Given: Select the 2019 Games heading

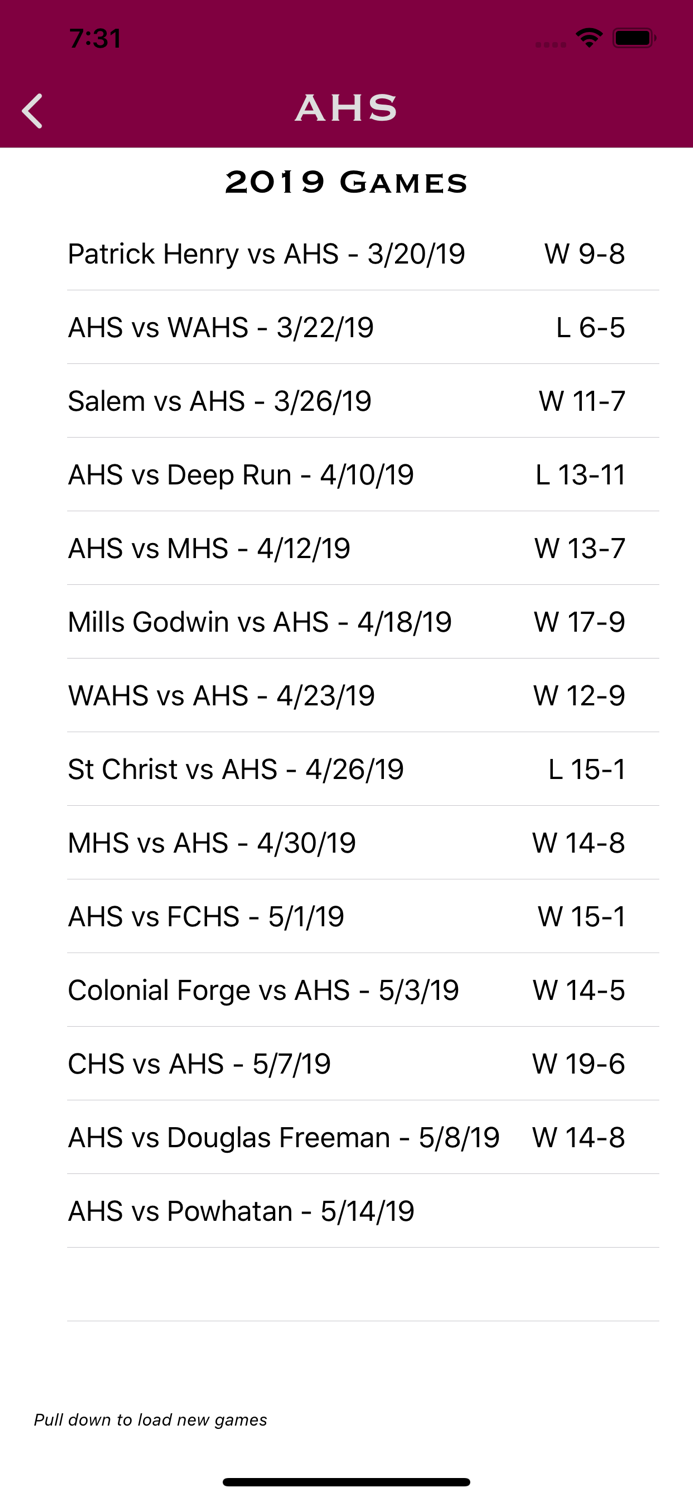Looking at the screenshot, I should (x=346, y=183).
